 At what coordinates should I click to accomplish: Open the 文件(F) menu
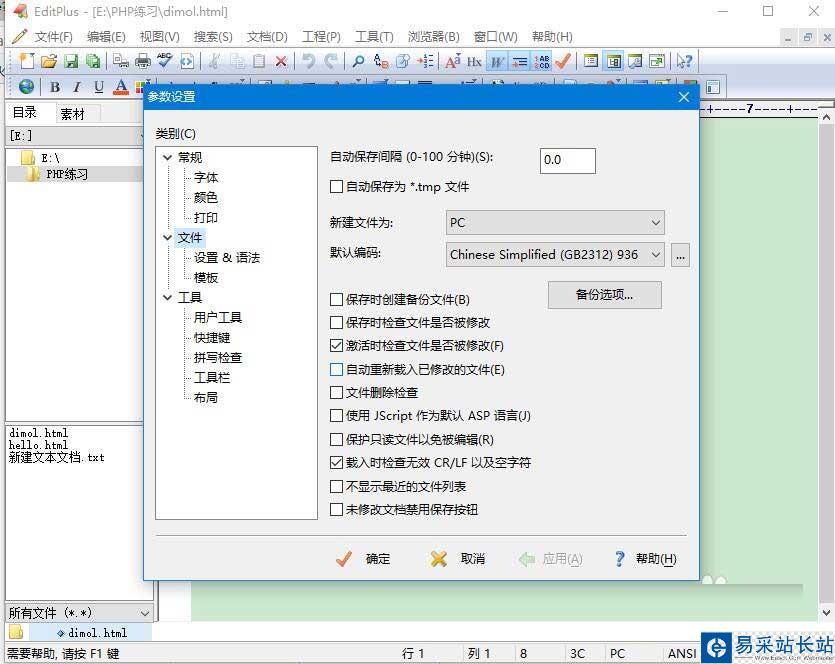coord(53,37)
